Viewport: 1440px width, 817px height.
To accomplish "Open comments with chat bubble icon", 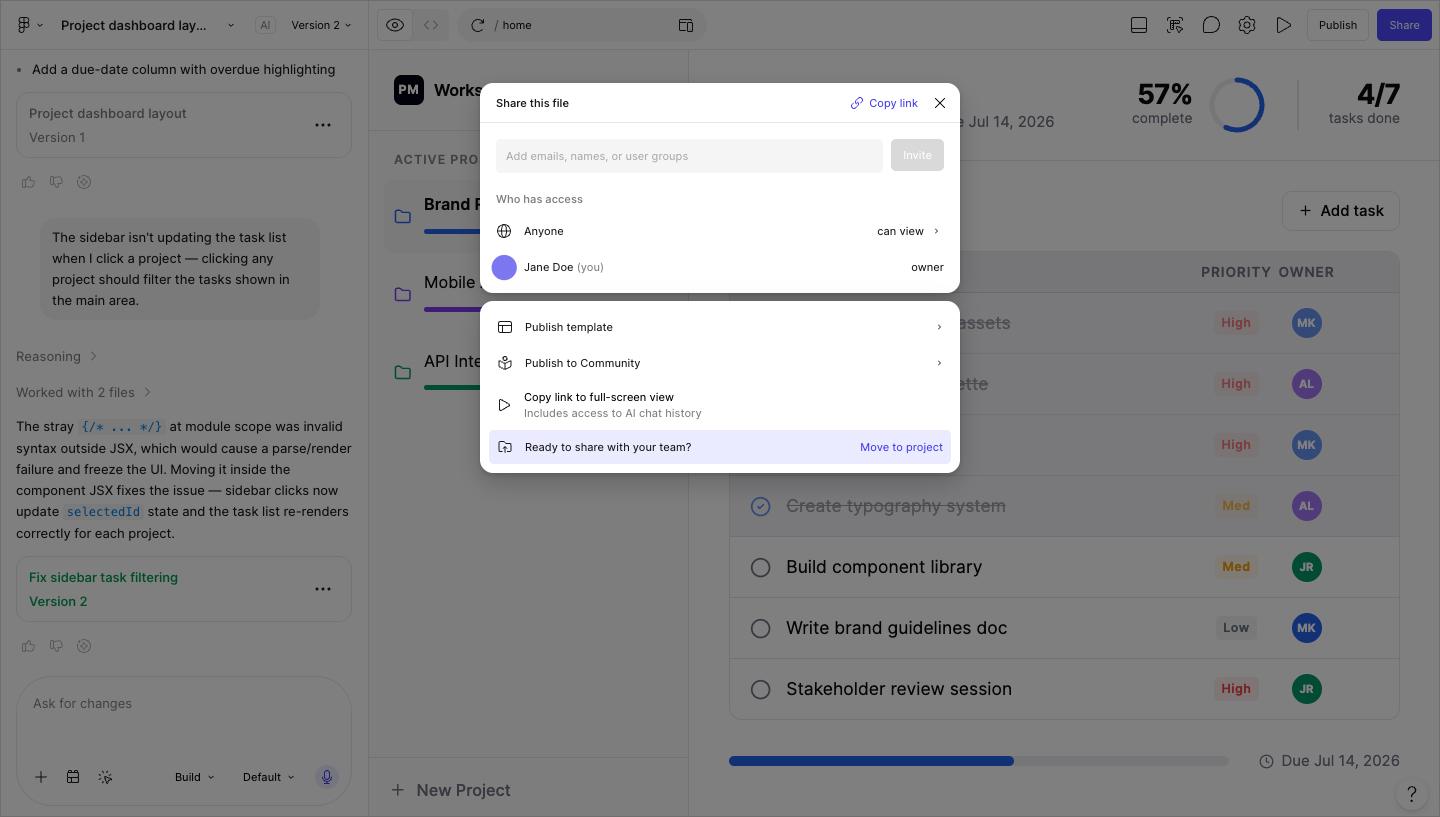I will coord(1211,25).
